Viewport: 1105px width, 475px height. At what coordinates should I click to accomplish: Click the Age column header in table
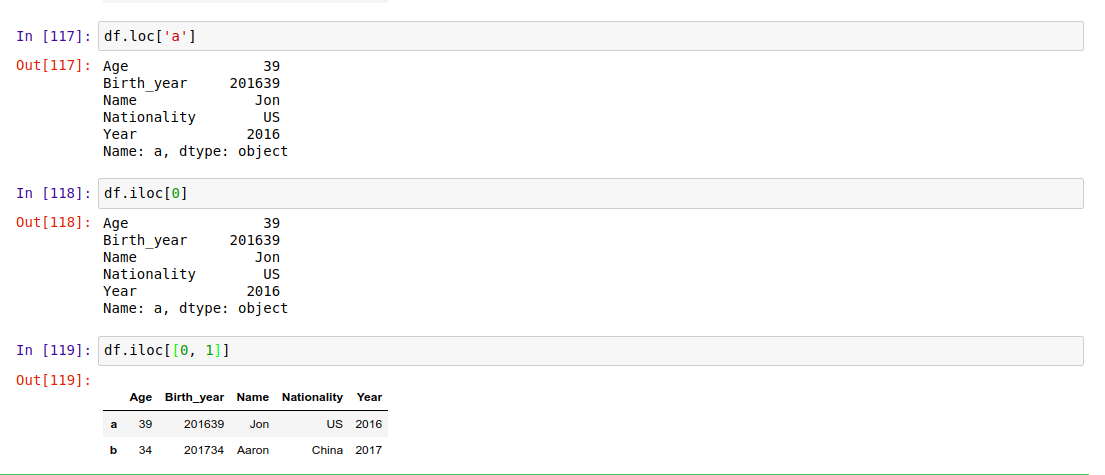click(x=140, y=397)
